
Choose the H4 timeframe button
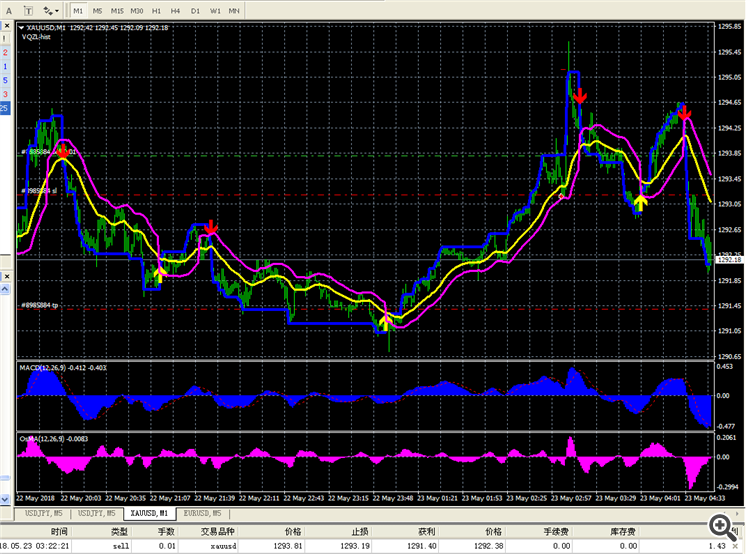[x=176, y=10]
